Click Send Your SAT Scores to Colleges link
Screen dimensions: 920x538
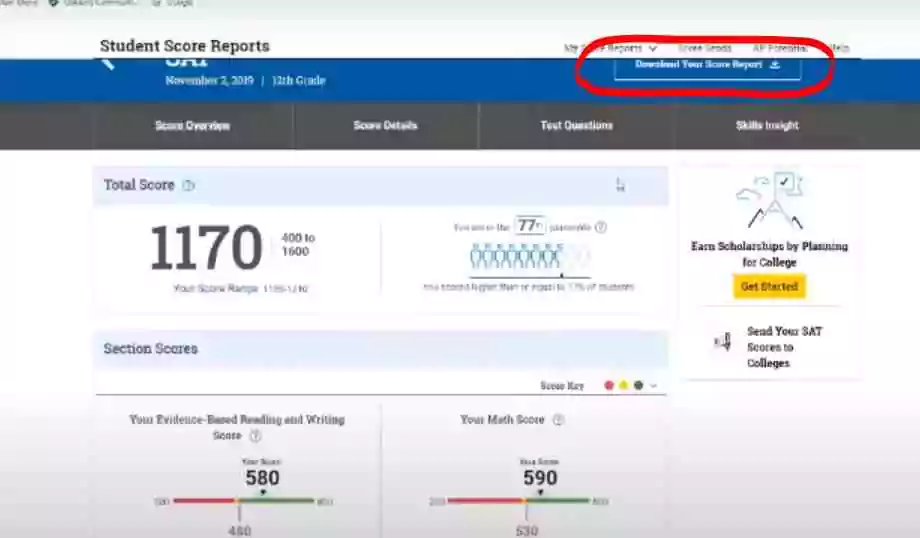tap(784, 347)
